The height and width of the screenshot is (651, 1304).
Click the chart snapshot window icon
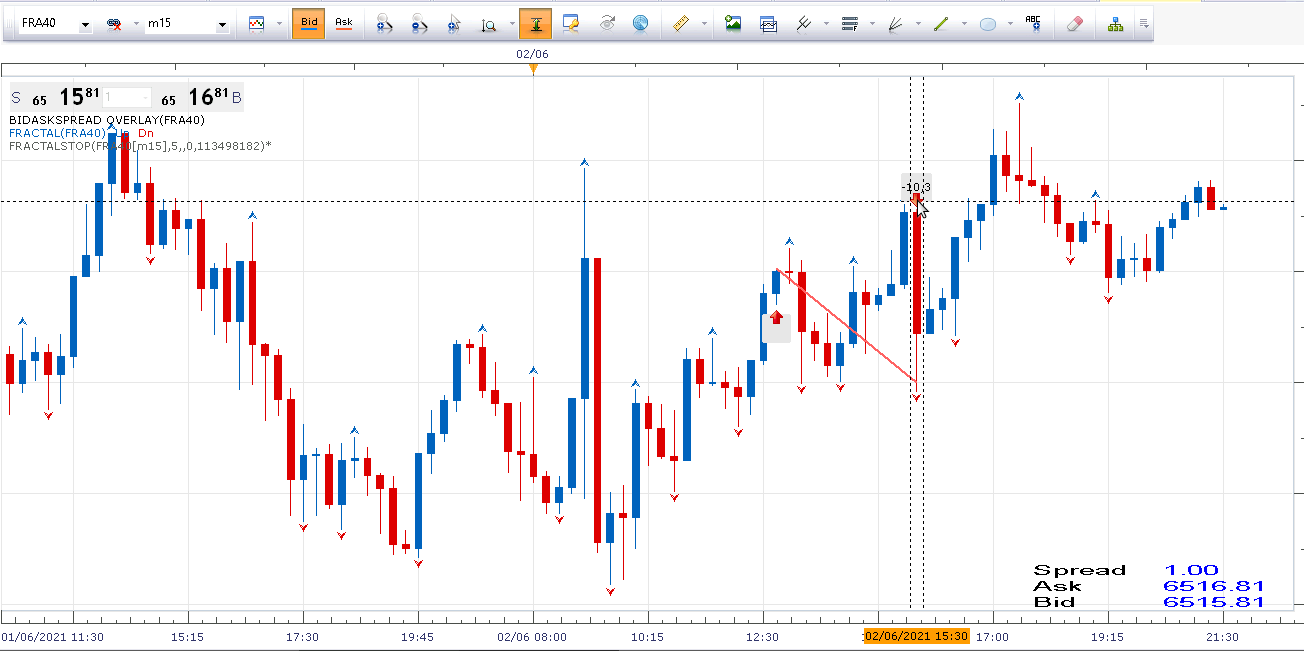pyautogui.click(x=768, y=23)
